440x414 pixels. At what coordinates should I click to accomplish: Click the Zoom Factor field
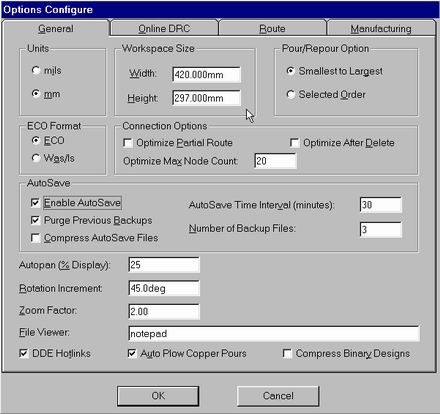click(164, 312)
